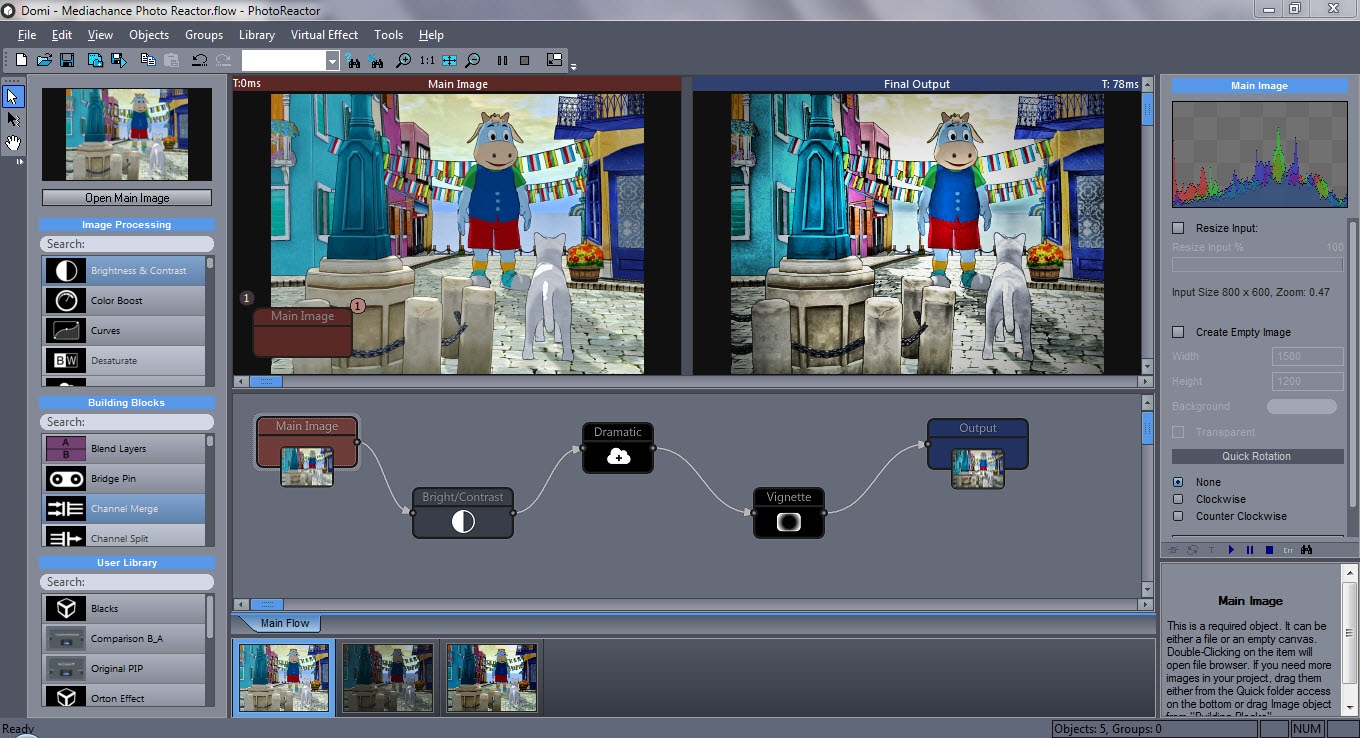Click the Image Processing section header
Image resolution: width=1360 pixels, height=738 pixels.
[x=127, y=225]
